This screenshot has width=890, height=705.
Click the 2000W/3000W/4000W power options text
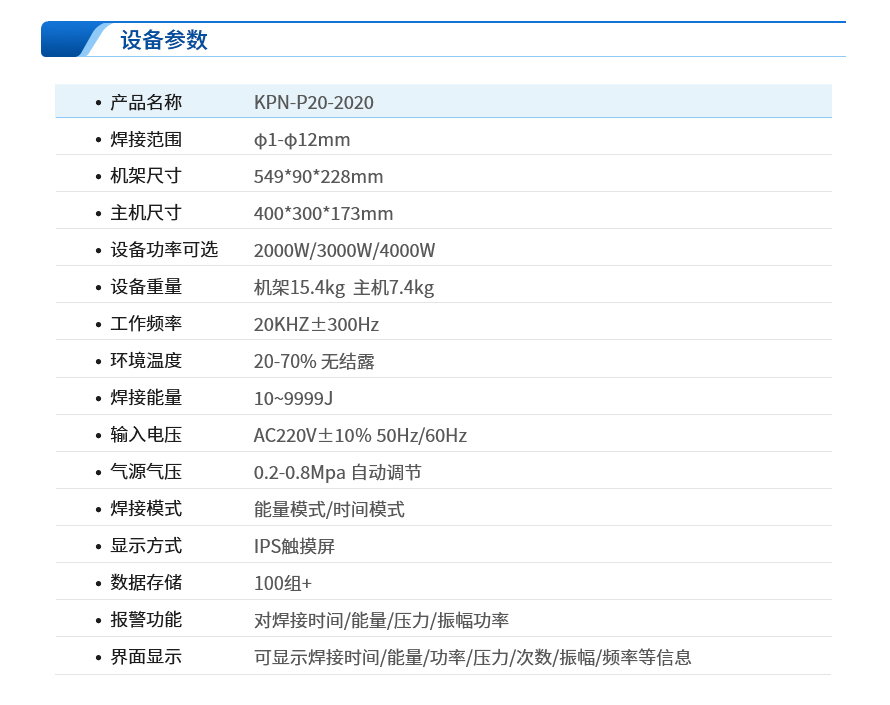(x=343, y=250)
